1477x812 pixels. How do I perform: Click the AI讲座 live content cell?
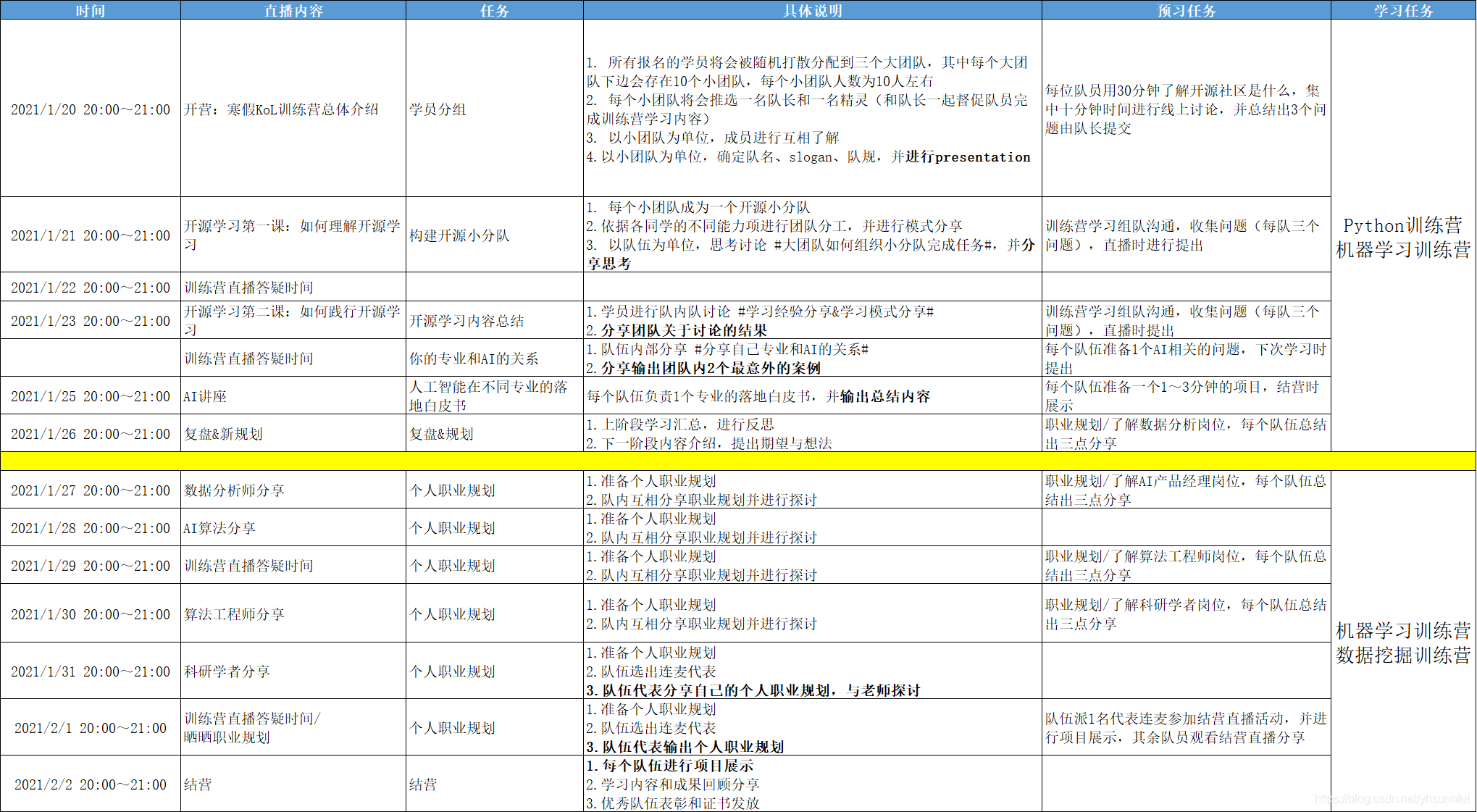(205, 396)
